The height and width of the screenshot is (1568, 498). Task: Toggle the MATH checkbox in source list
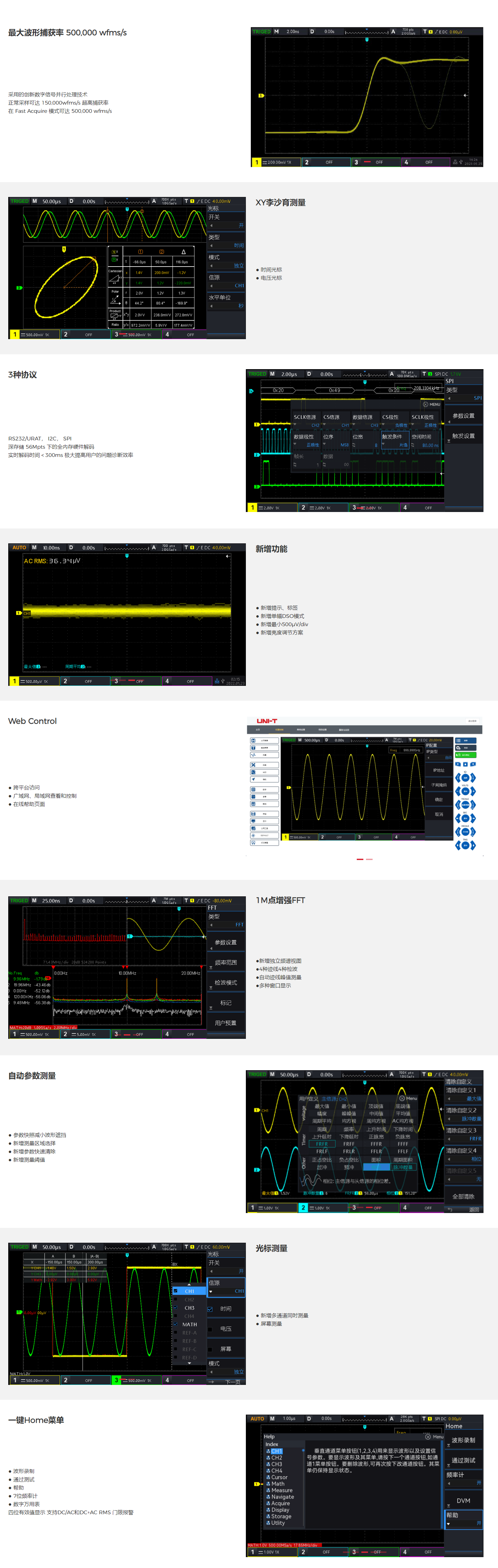pyautogui.click(x=176, y=1324)
